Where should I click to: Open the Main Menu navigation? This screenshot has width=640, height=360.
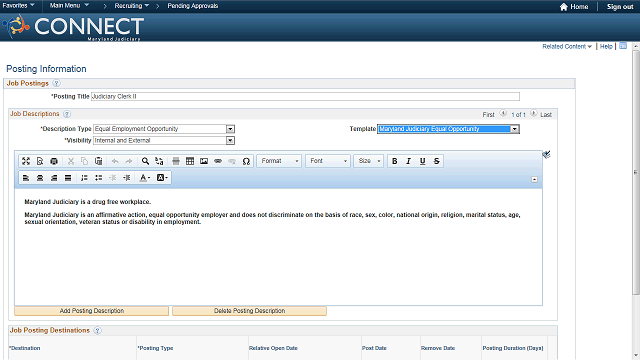[x=69, y=5]
